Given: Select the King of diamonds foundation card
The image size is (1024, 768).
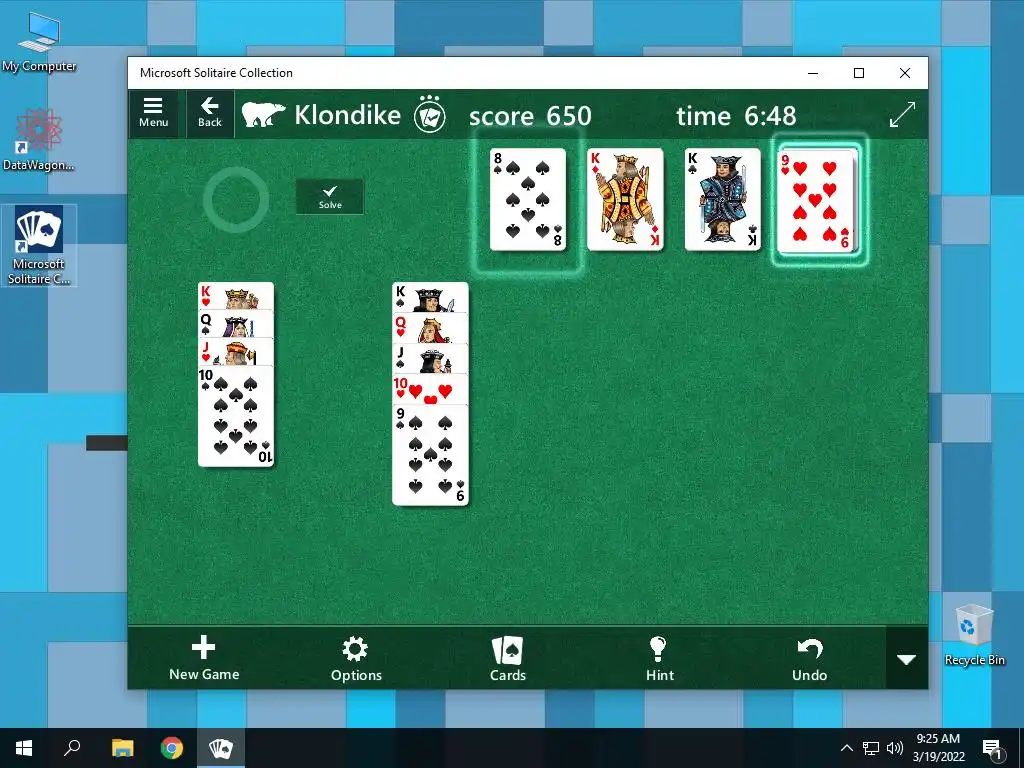Looking at the screenshot, I should (625, 199).
